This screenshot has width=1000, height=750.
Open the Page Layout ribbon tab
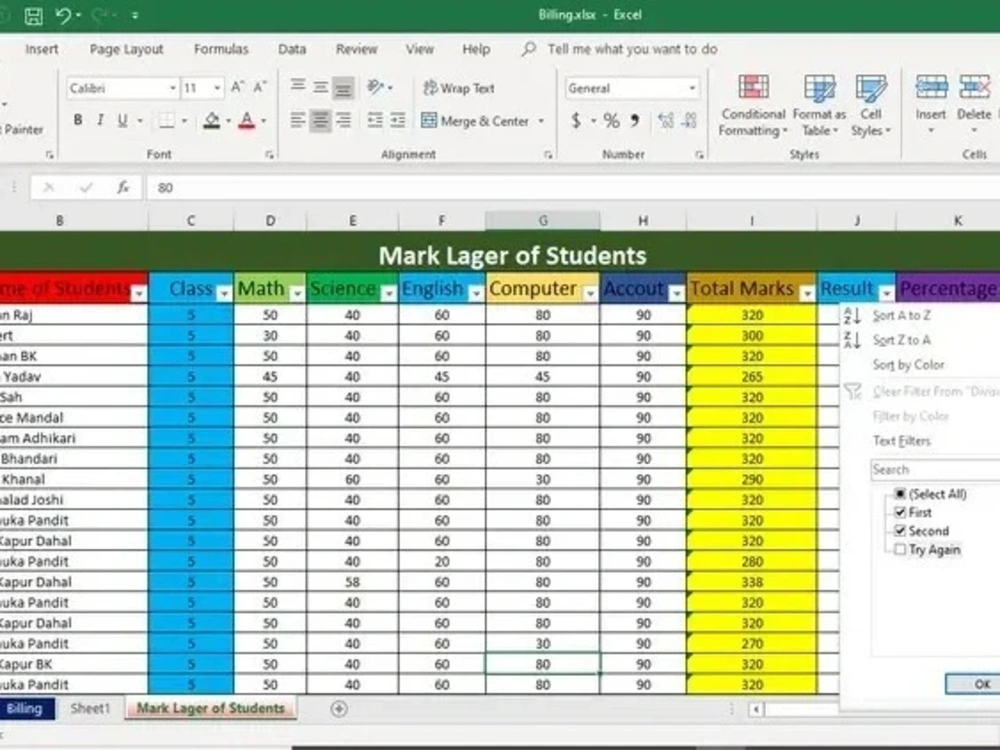[x=126, y=49]
